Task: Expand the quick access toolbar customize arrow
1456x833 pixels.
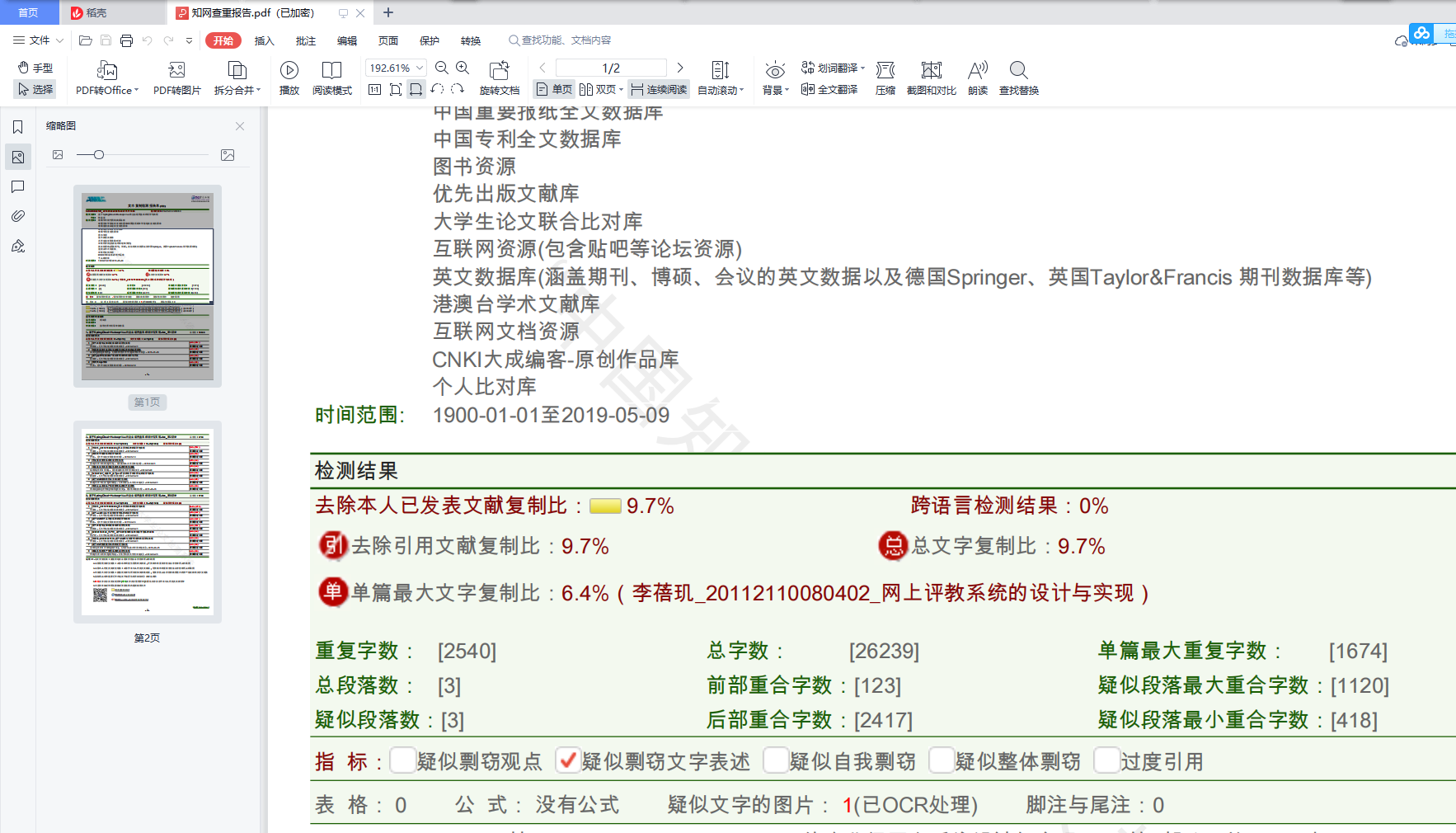Action: pos(189,40)
